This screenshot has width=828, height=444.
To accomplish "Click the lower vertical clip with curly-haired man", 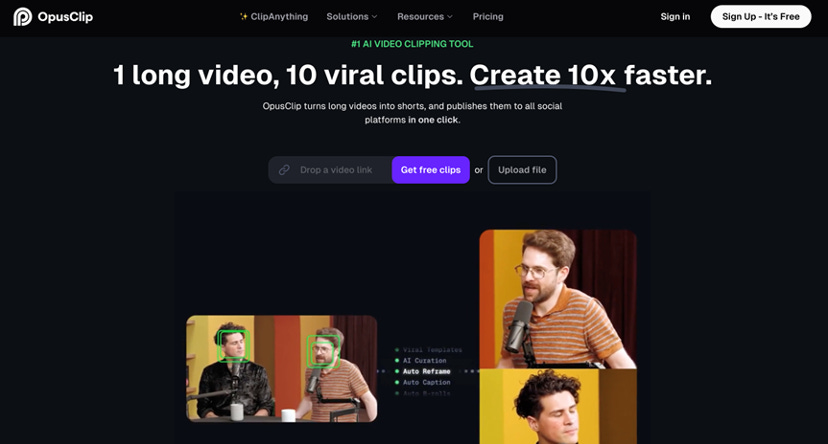I will pyautogui.click(x=558, y=407).
